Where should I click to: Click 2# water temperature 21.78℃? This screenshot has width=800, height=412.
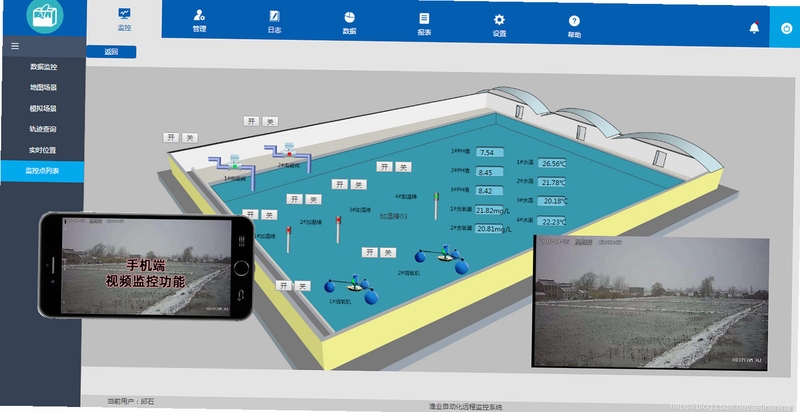pos(552,182)
